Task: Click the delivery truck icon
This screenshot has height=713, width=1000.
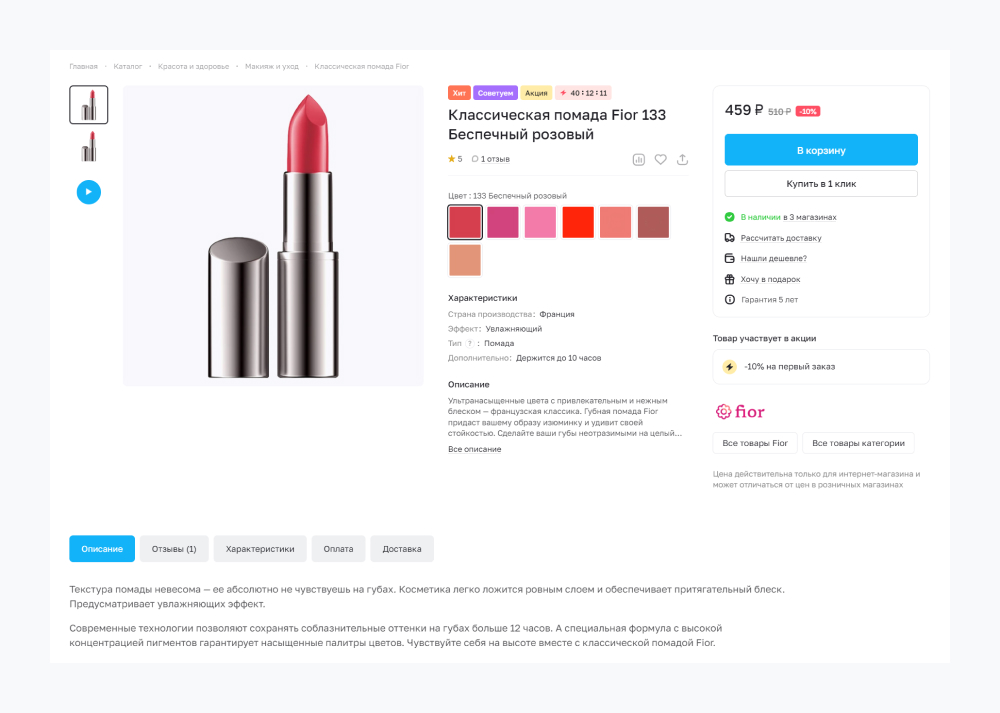Action: point(730,238)
